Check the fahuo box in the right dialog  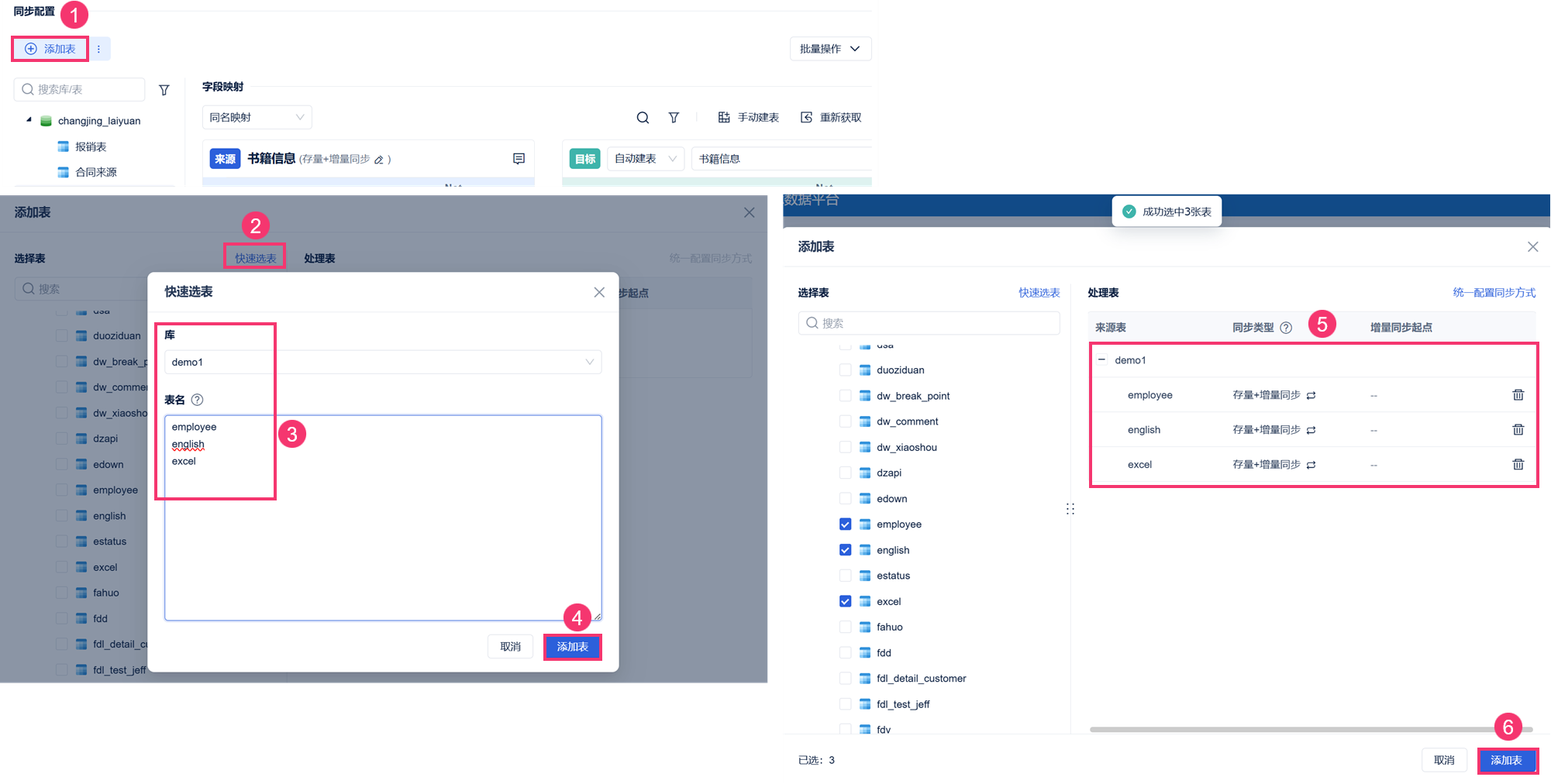click(x=845, y=627)
